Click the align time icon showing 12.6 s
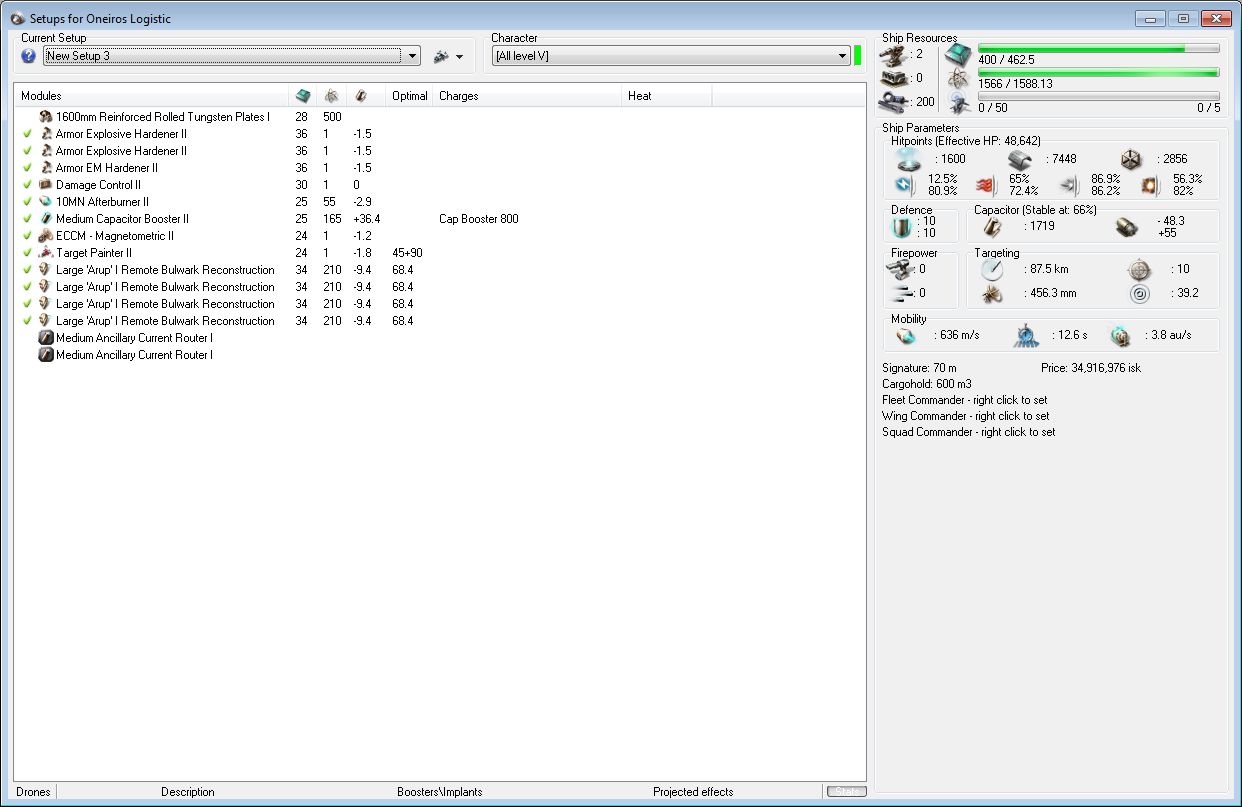Image resolution: width=1242 pixels, height=807 pixels. point(1026,336)
